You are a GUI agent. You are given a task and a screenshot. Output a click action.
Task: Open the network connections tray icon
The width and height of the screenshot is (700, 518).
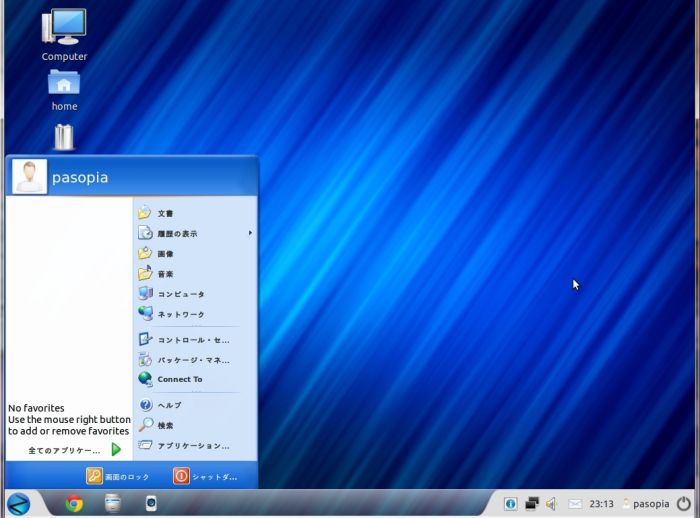pos(532,504)
